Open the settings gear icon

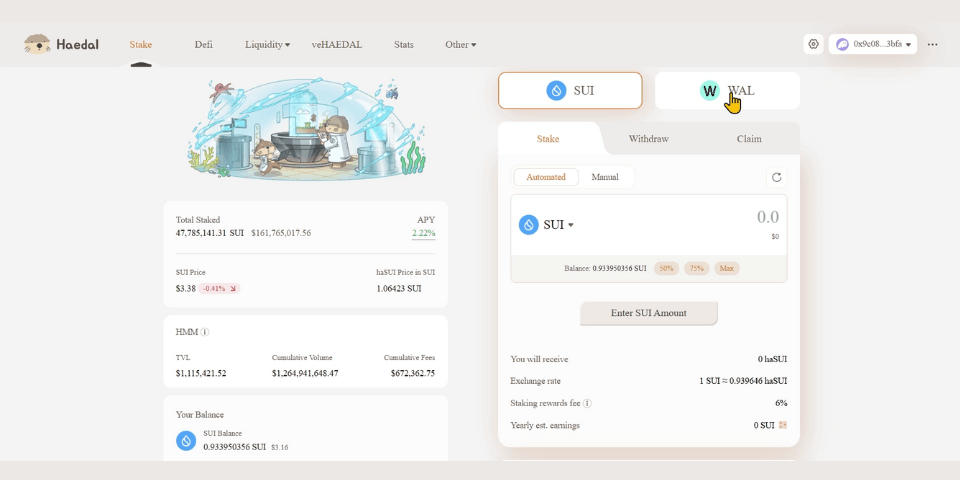coord(813,44)
